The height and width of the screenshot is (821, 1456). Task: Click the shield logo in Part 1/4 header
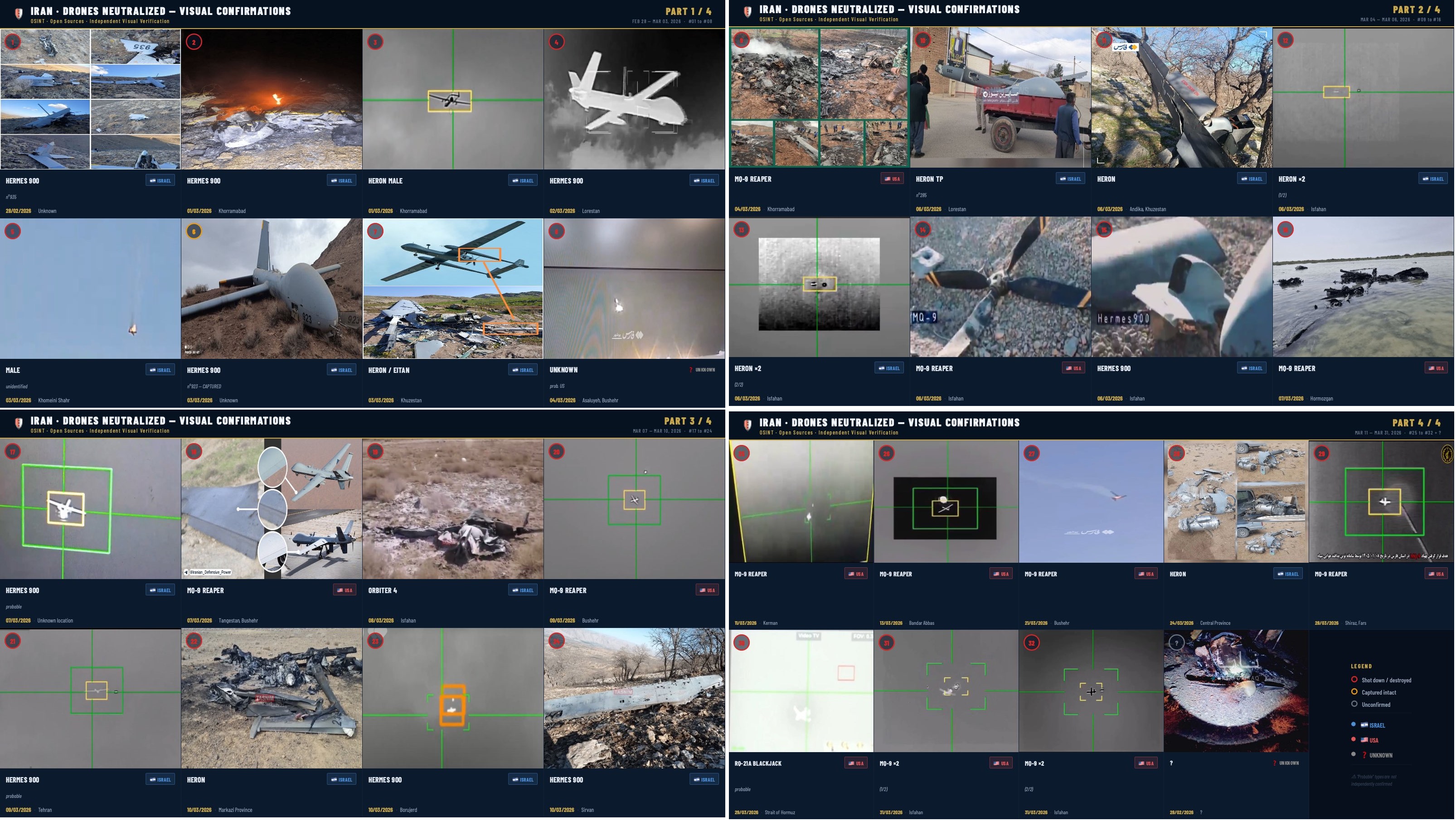pos(19,14)
